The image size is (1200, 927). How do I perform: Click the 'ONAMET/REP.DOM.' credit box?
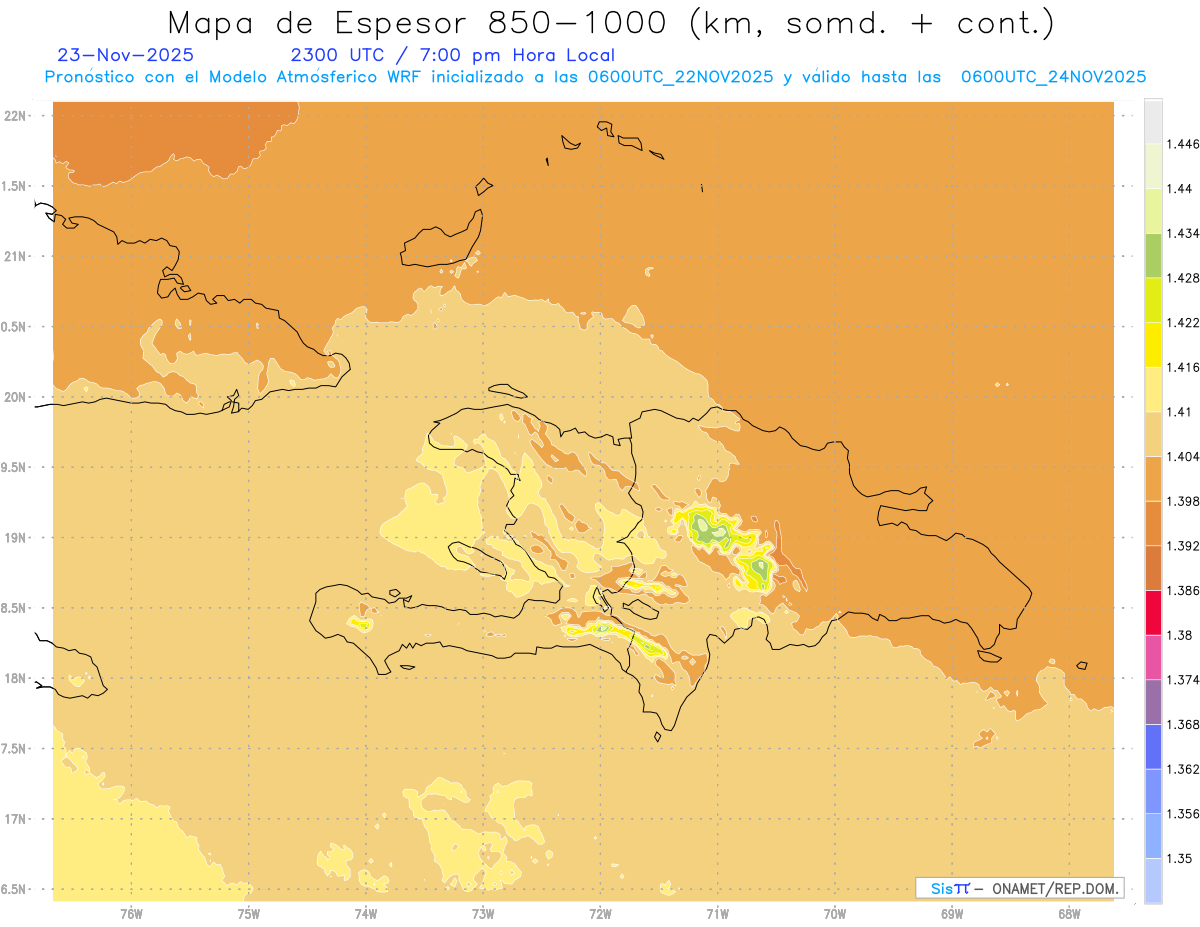1020,888
